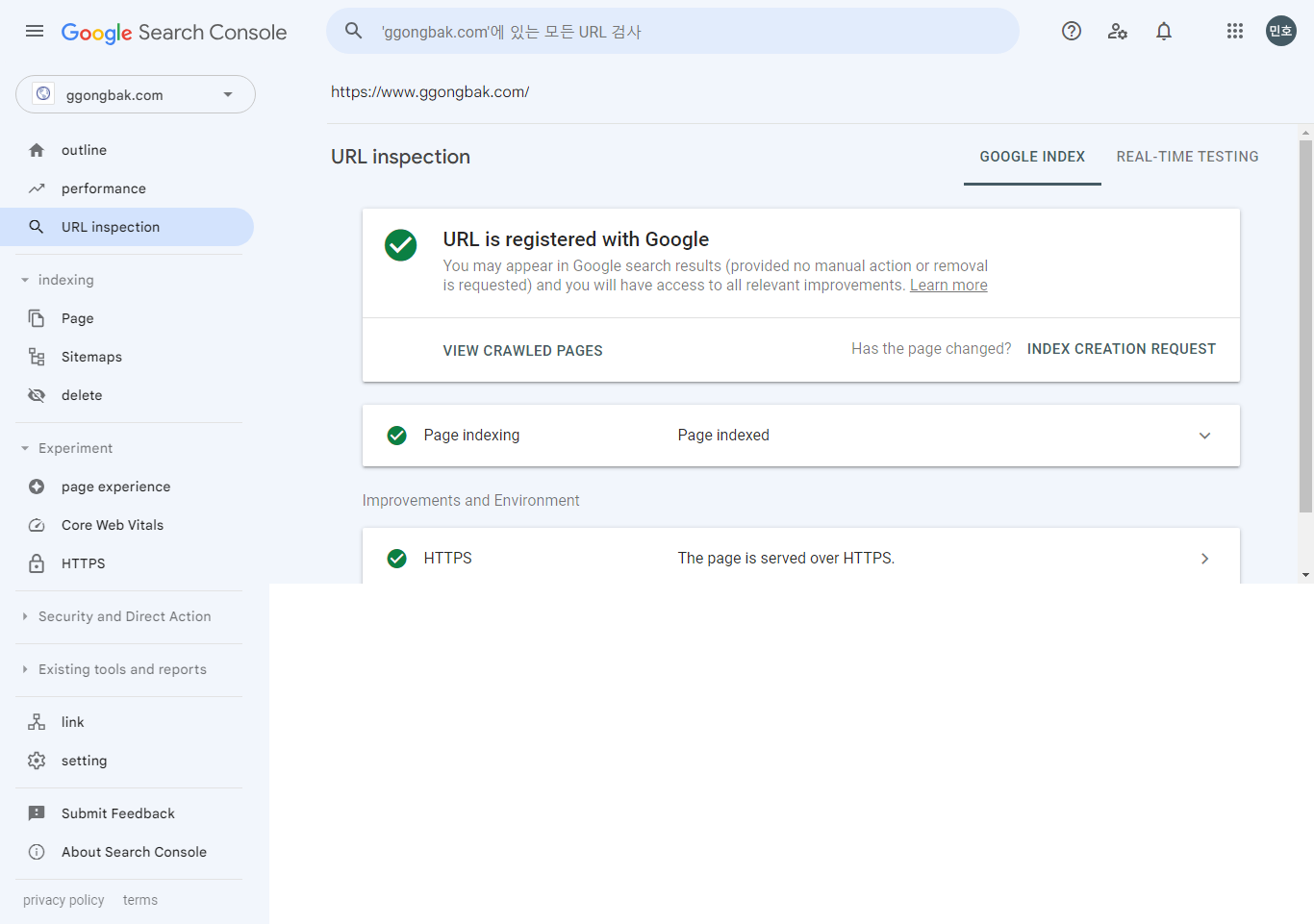Image resolution: width=1314 pixels, height=924 pixels.
Task: Click the Index Creation Request button
Action: [x=1121, y=349]
